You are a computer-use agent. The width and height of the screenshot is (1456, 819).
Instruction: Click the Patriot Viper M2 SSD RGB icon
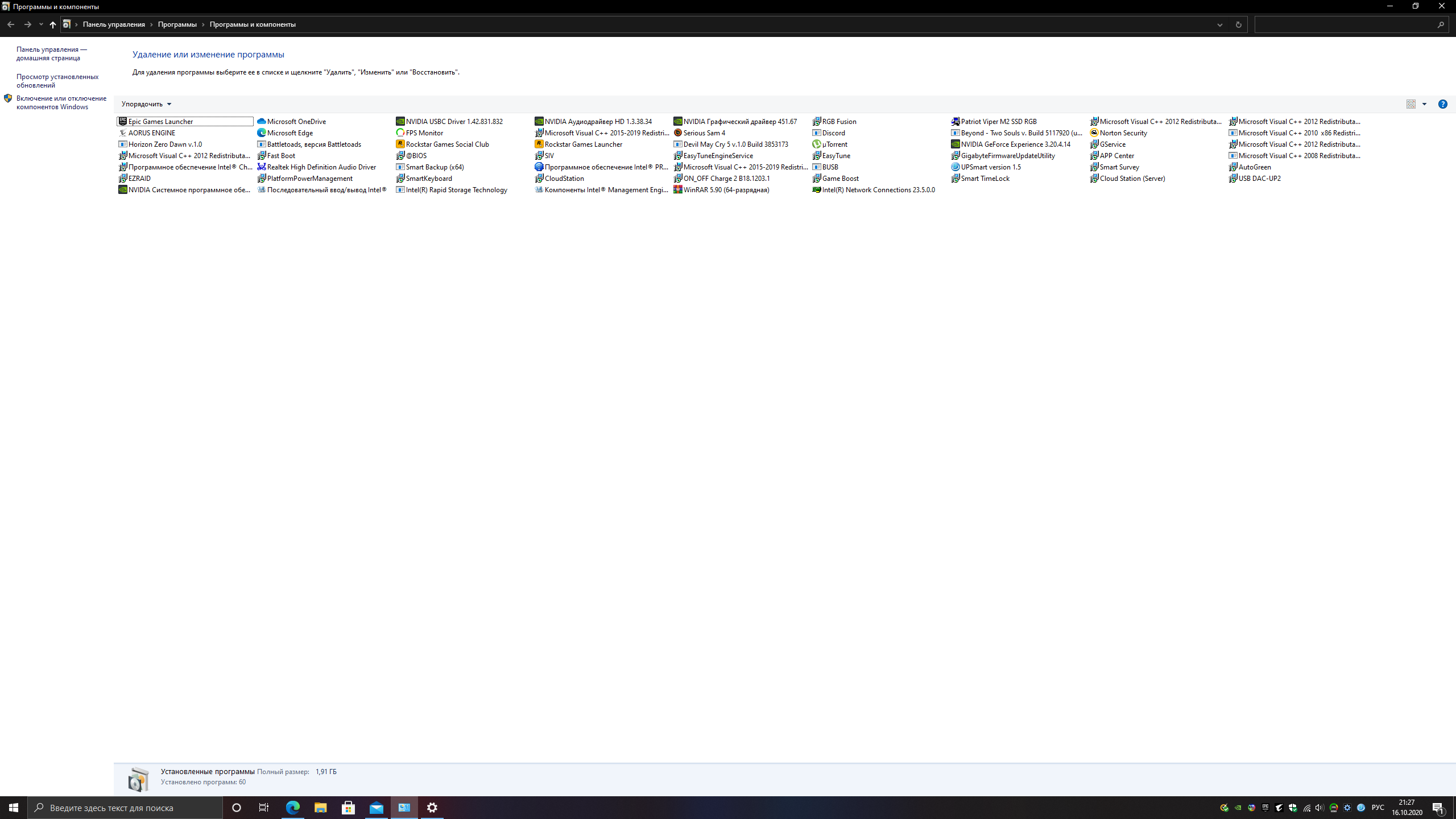[955, 121]
